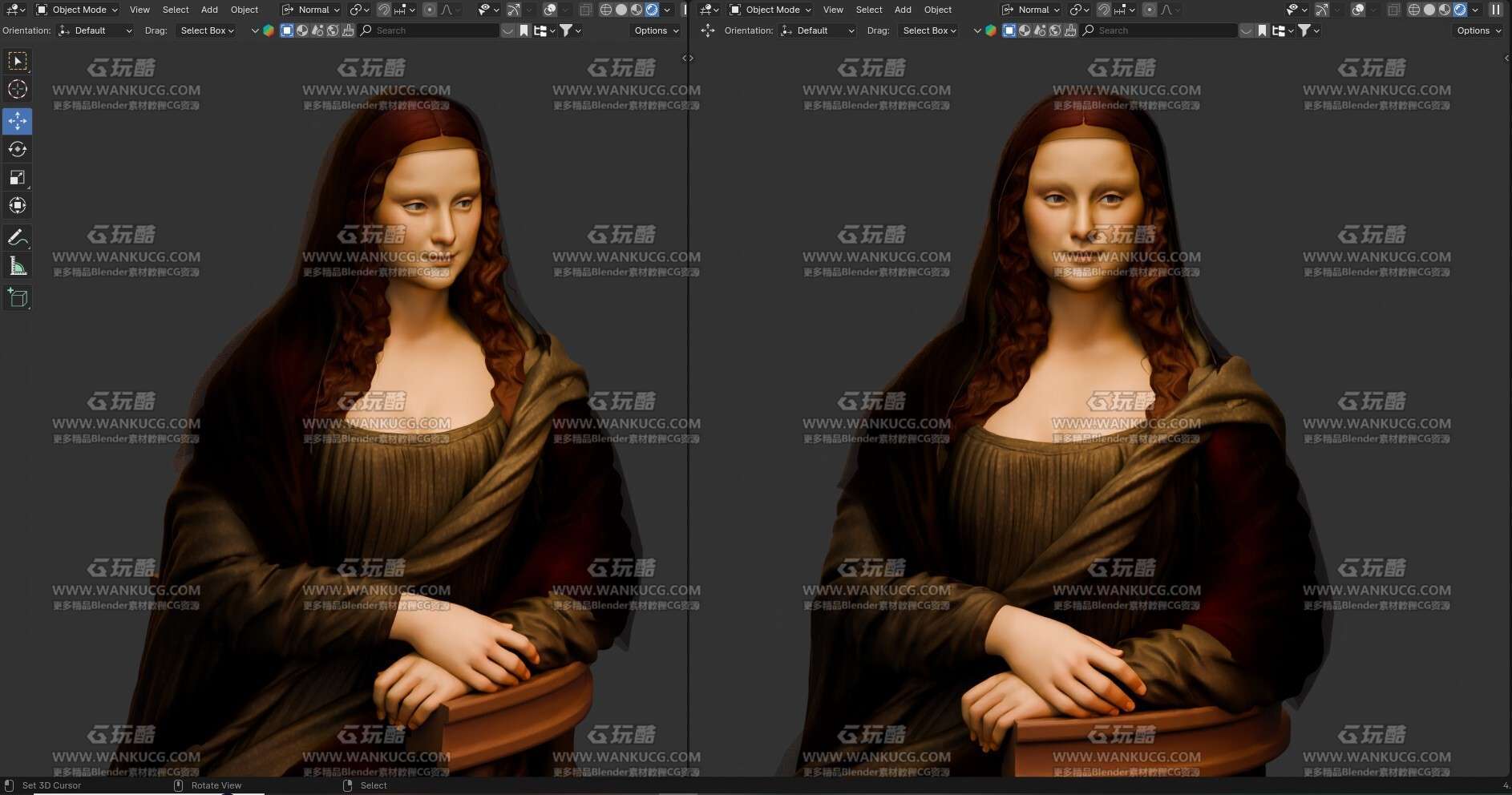
Task: Open Object Mode dropdown in left viewport
Action: click(x=77, y=10)
